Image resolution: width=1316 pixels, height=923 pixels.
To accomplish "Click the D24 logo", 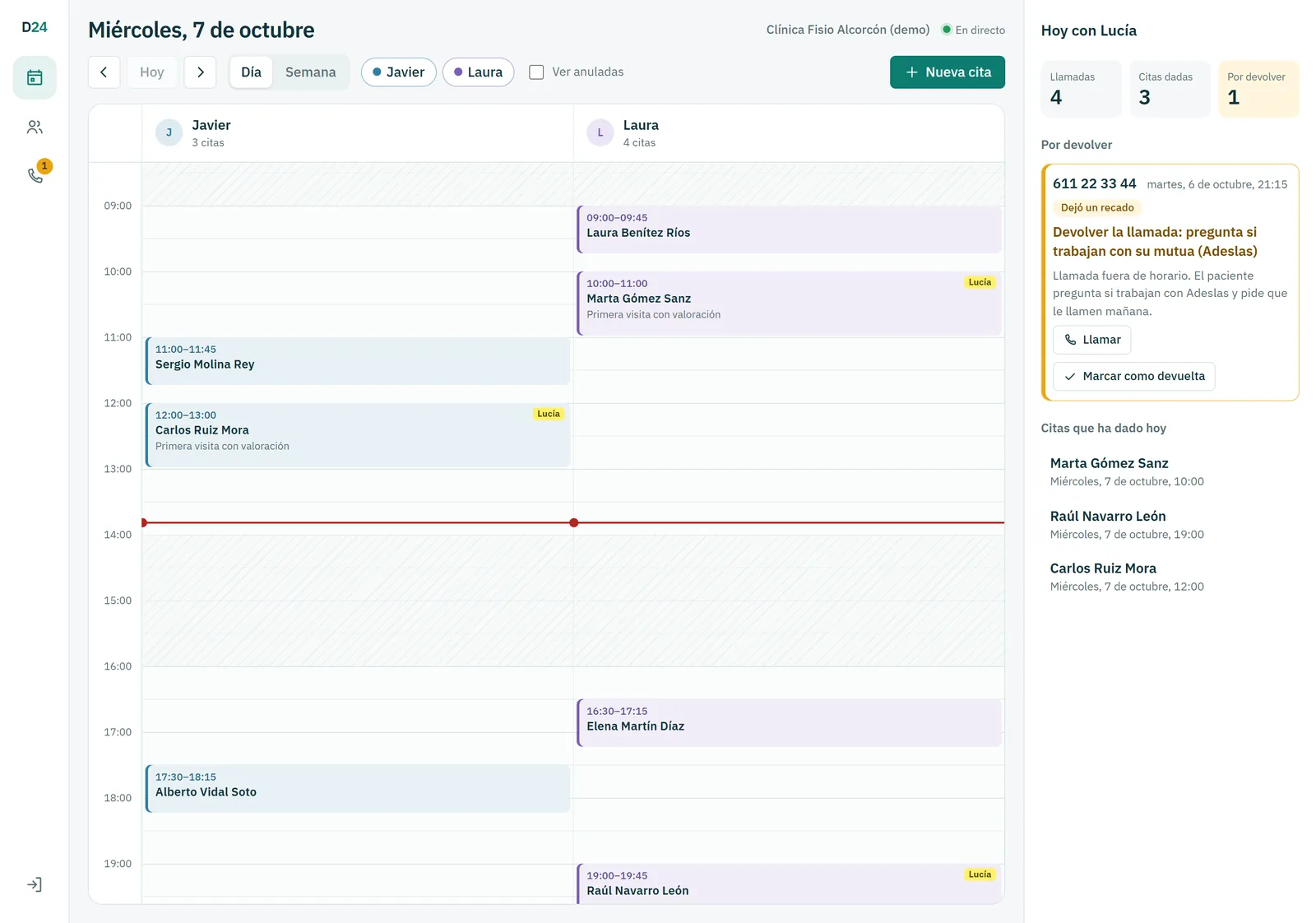I will coord(35,27).
